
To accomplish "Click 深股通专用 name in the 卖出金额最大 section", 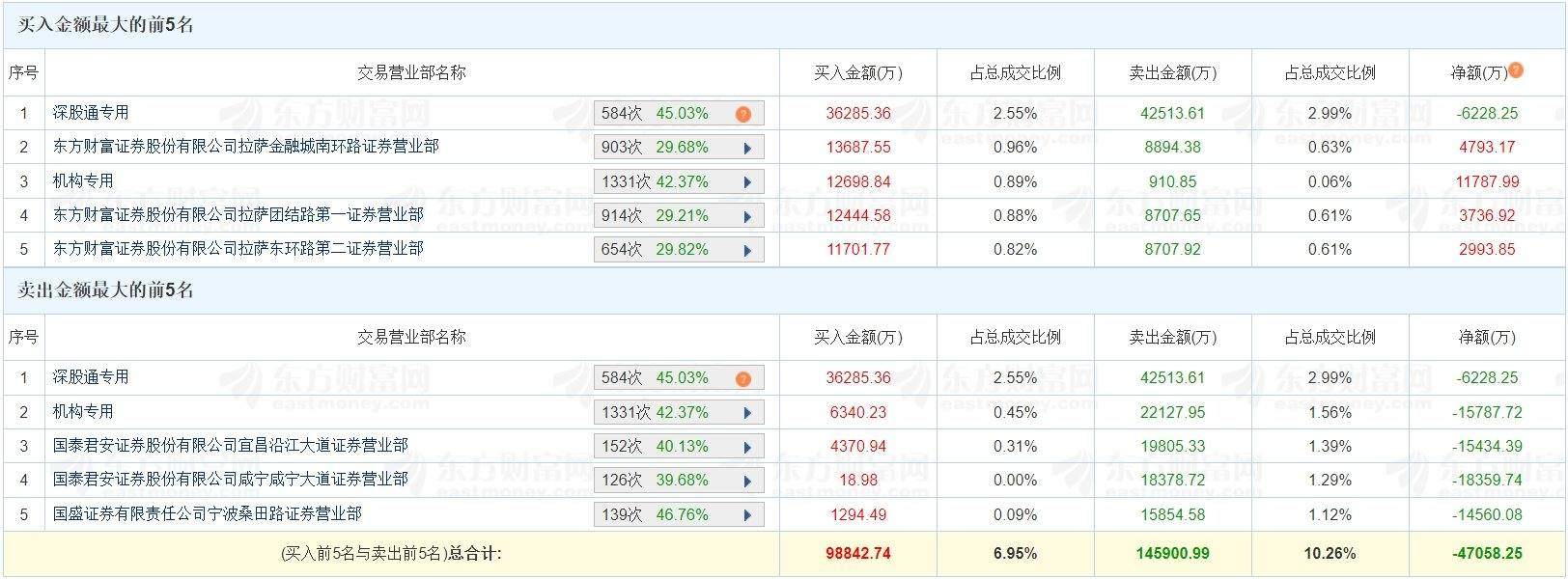I will coord(91,377).
